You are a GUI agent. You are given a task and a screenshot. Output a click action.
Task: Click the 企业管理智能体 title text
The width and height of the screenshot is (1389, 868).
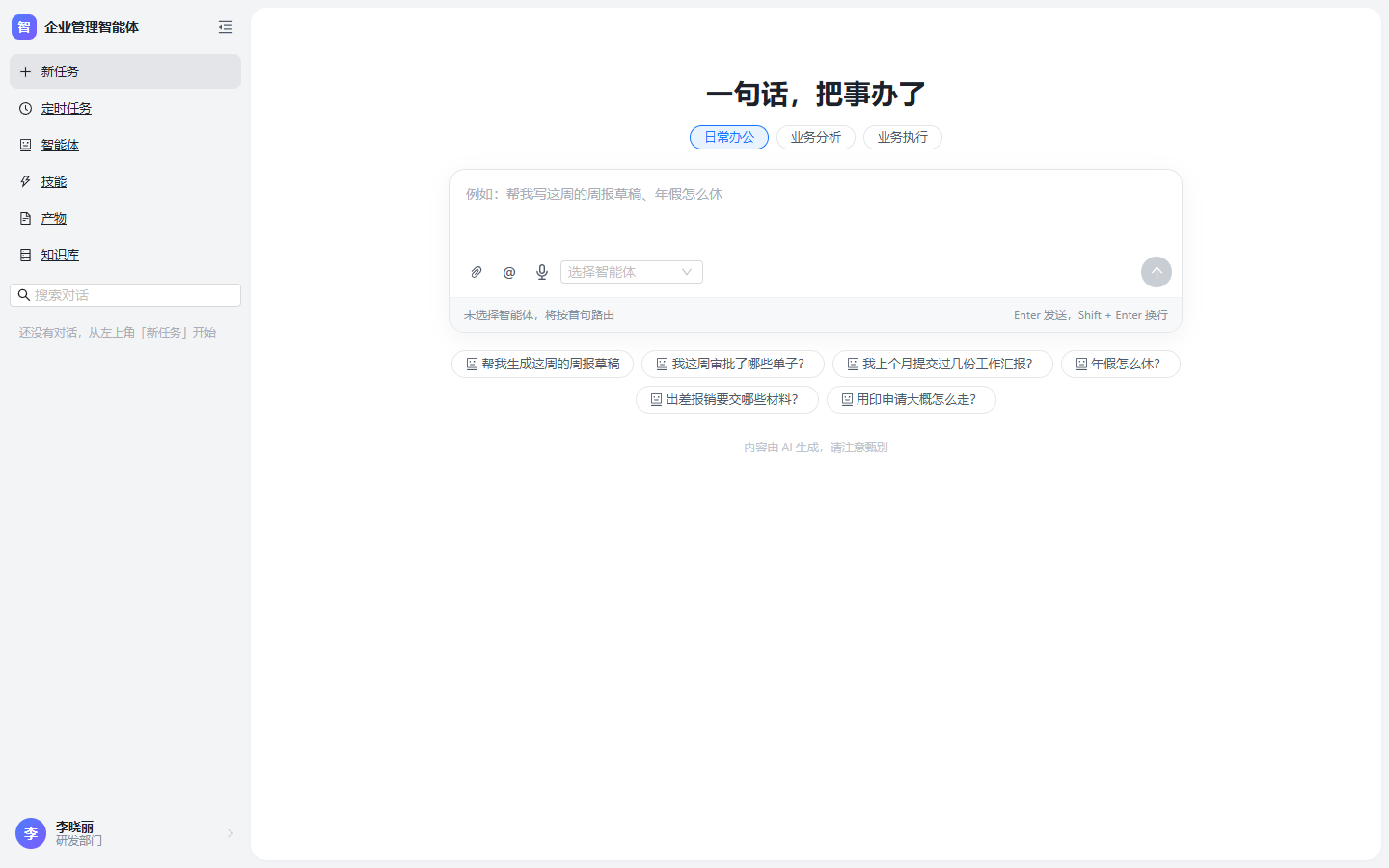point(92,27)
